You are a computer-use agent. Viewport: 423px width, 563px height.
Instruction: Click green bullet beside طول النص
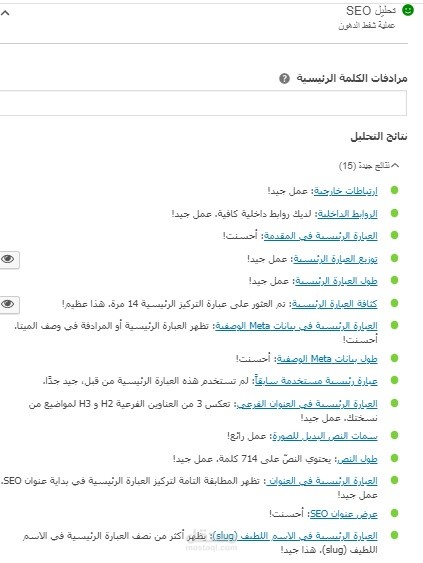pos(394,458)
